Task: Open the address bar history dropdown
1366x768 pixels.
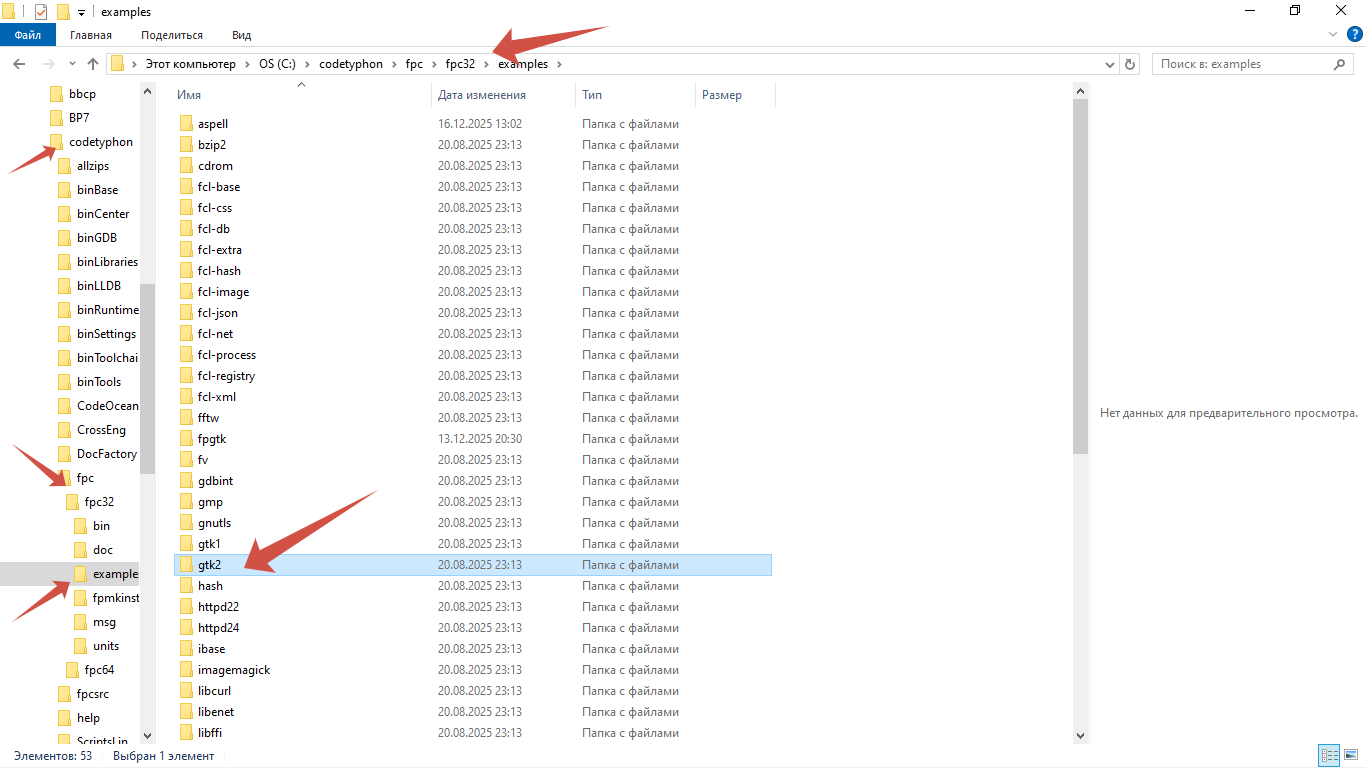Action: pos(1110,64)
